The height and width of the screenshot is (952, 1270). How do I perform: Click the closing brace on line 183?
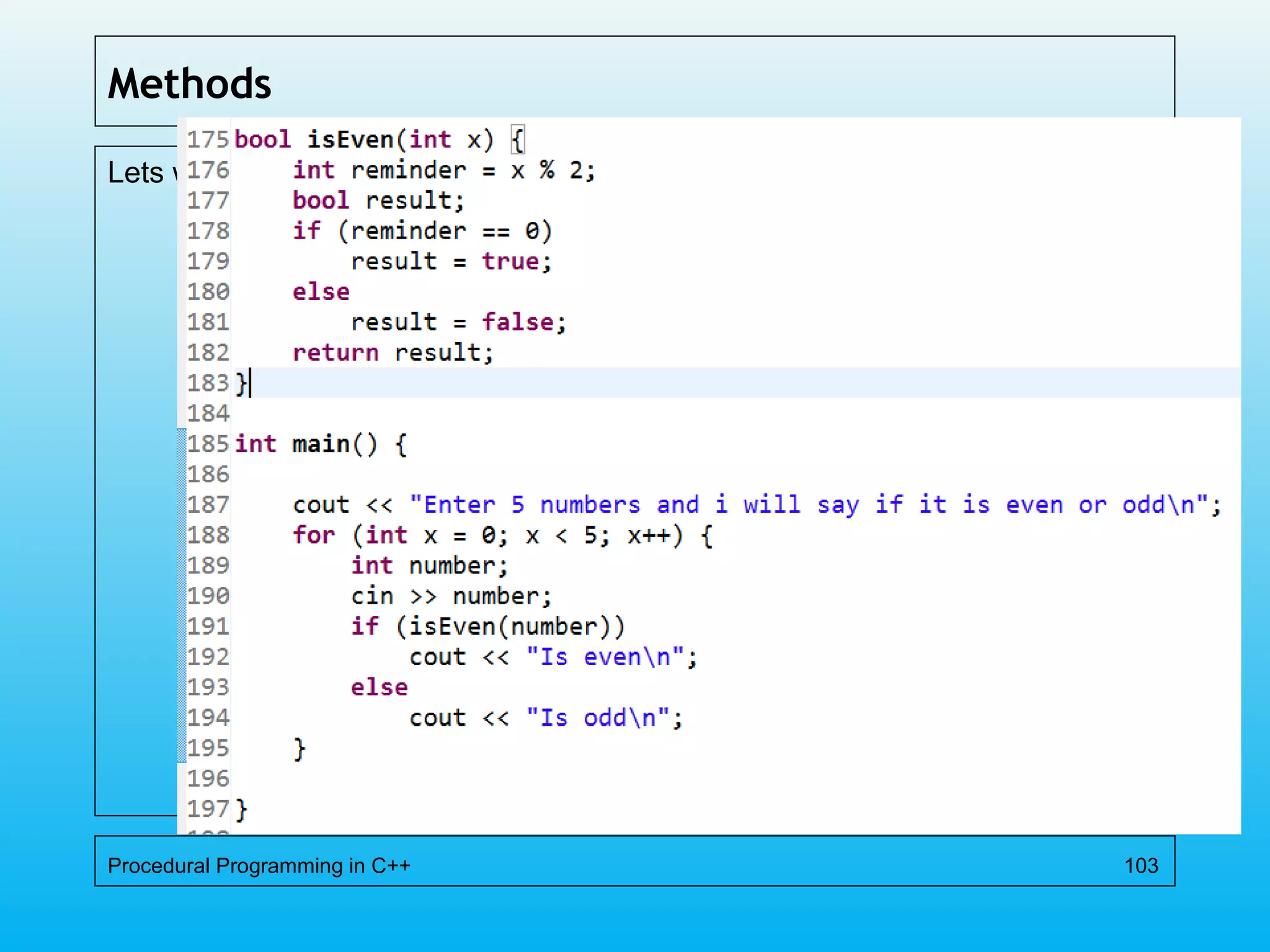(x=241, y=383)
